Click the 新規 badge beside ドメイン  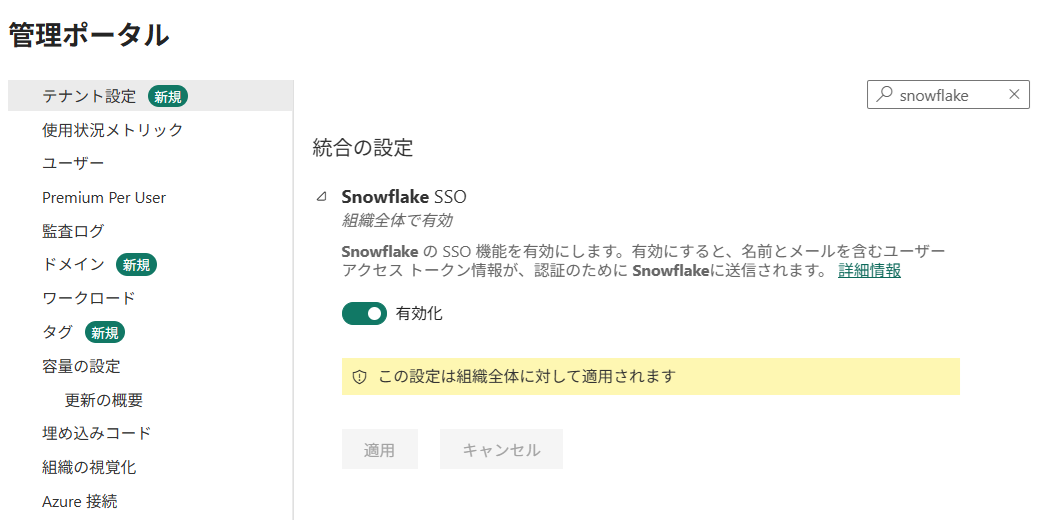coord(137,265)
